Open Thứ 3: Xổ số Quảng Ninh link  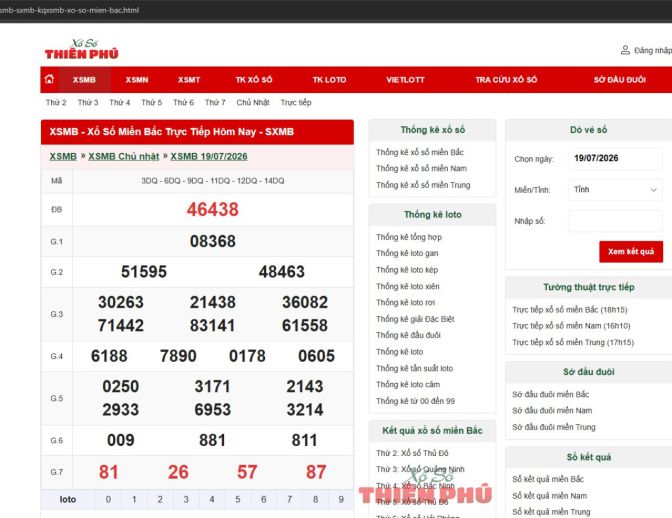[x=420, y=469]
